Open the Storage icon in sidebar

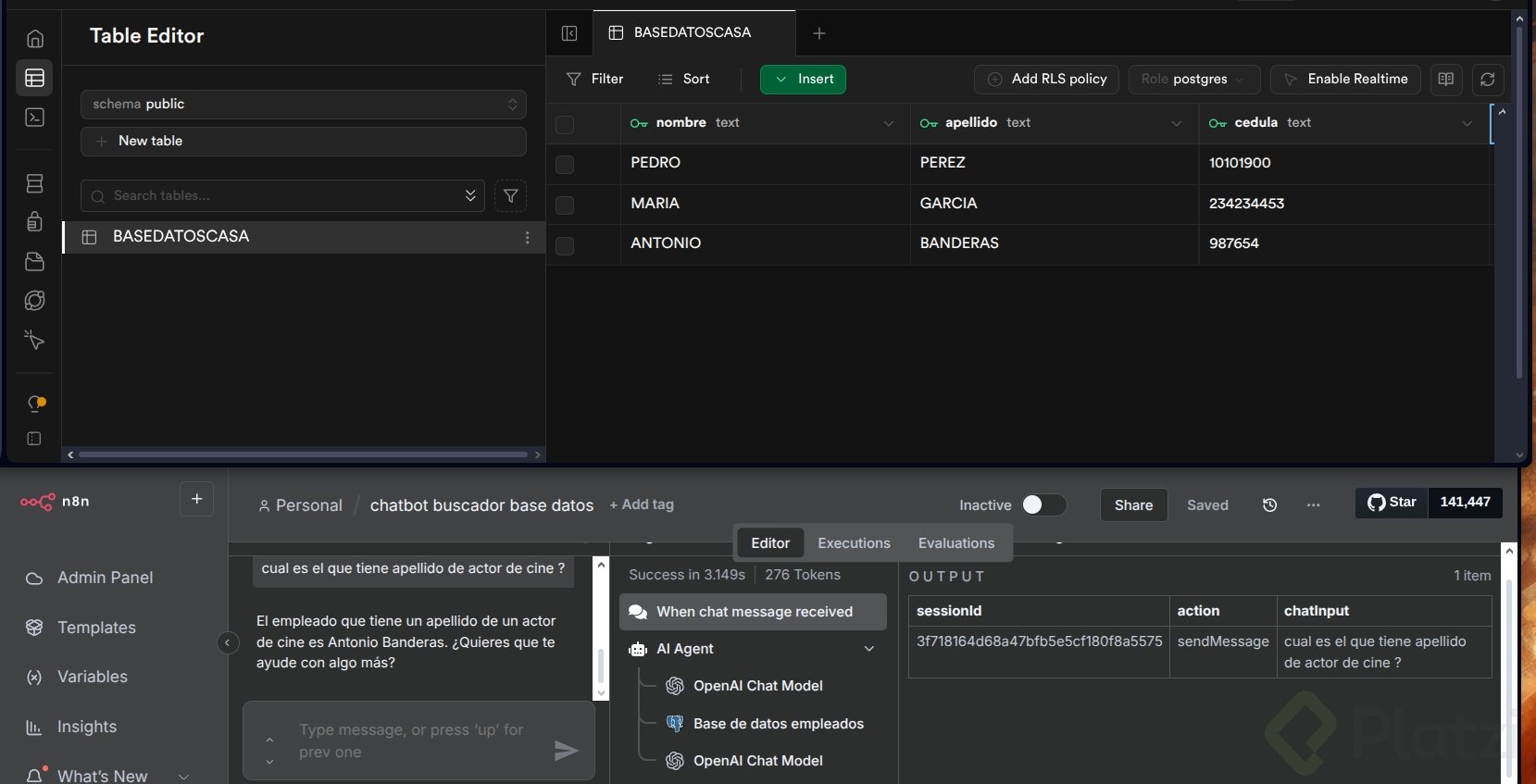(x=34, y=262)
